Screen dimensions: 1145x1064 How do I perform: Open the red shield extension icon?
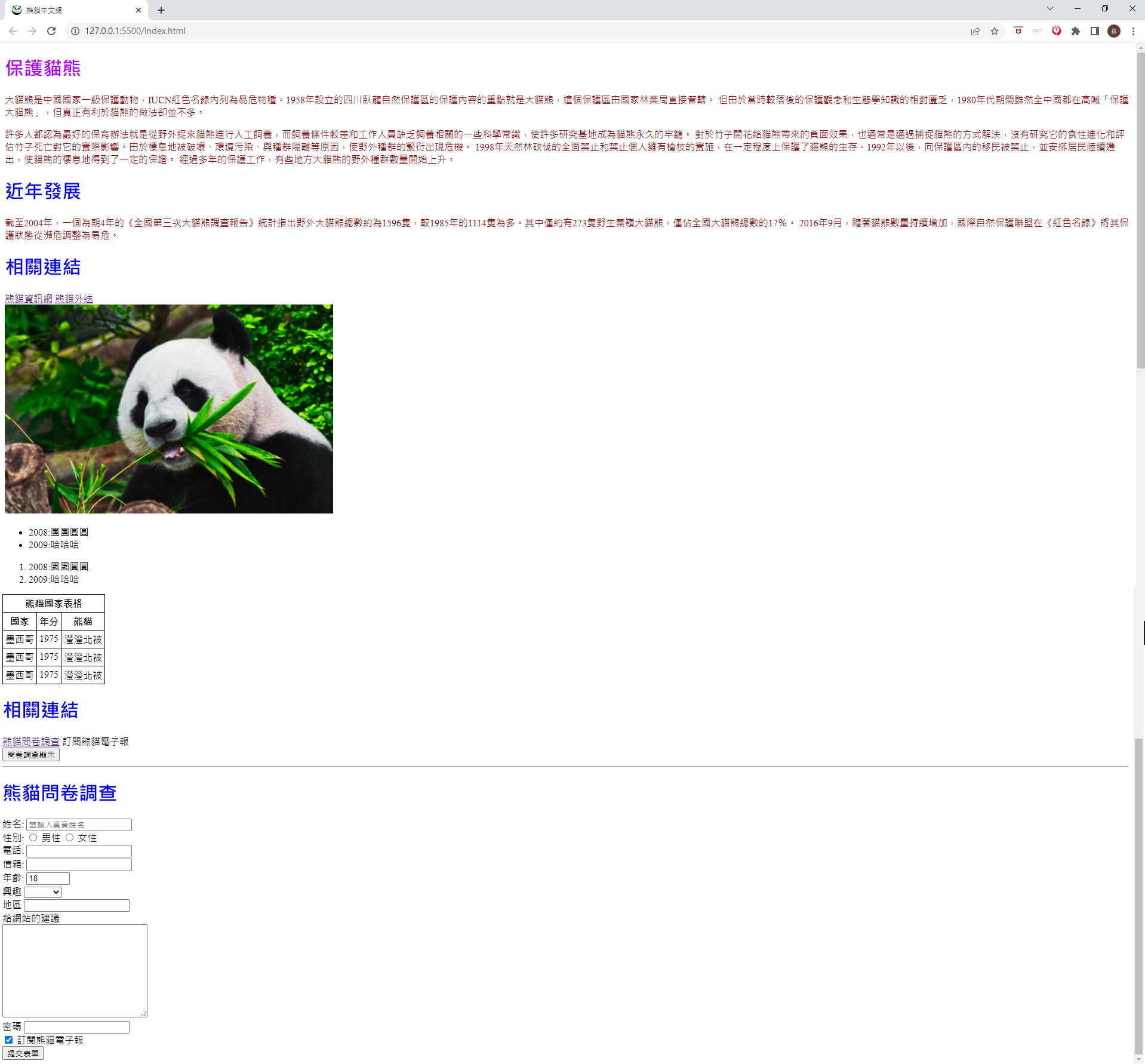coord(1018,31)
